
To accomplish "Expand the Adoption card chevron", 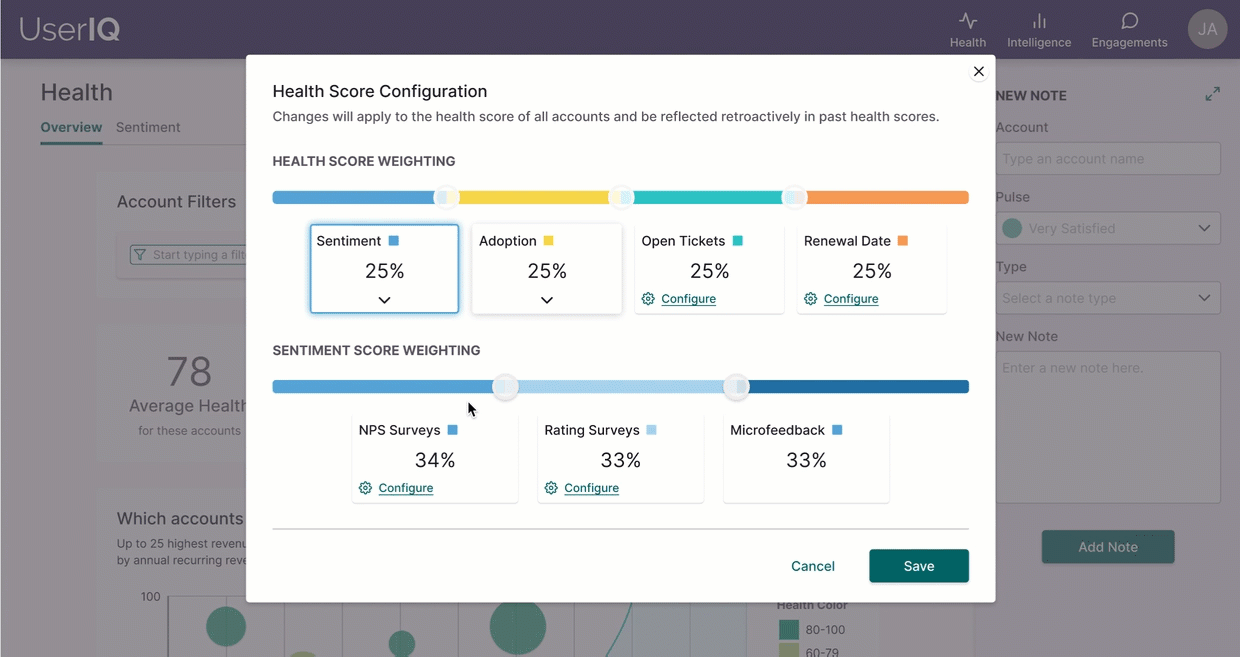I will pos(547,300).
